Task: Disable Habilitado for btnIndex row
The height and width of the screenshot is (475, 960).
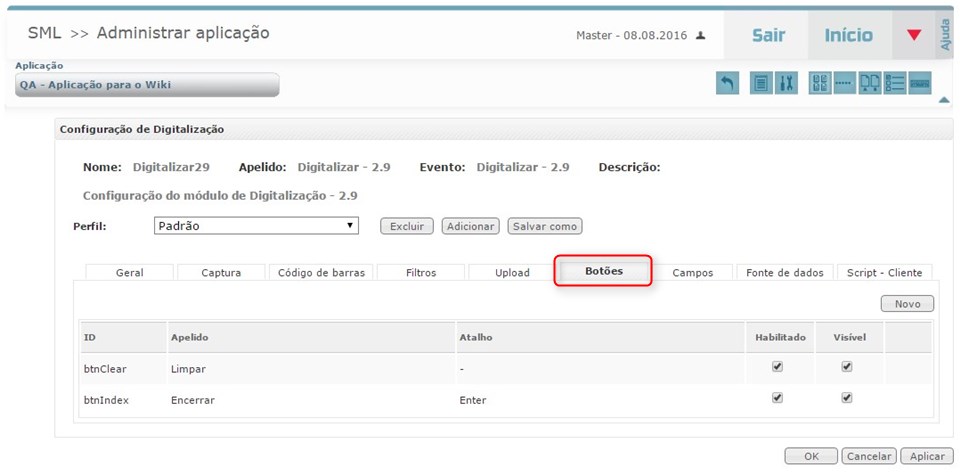Action: 777,398
